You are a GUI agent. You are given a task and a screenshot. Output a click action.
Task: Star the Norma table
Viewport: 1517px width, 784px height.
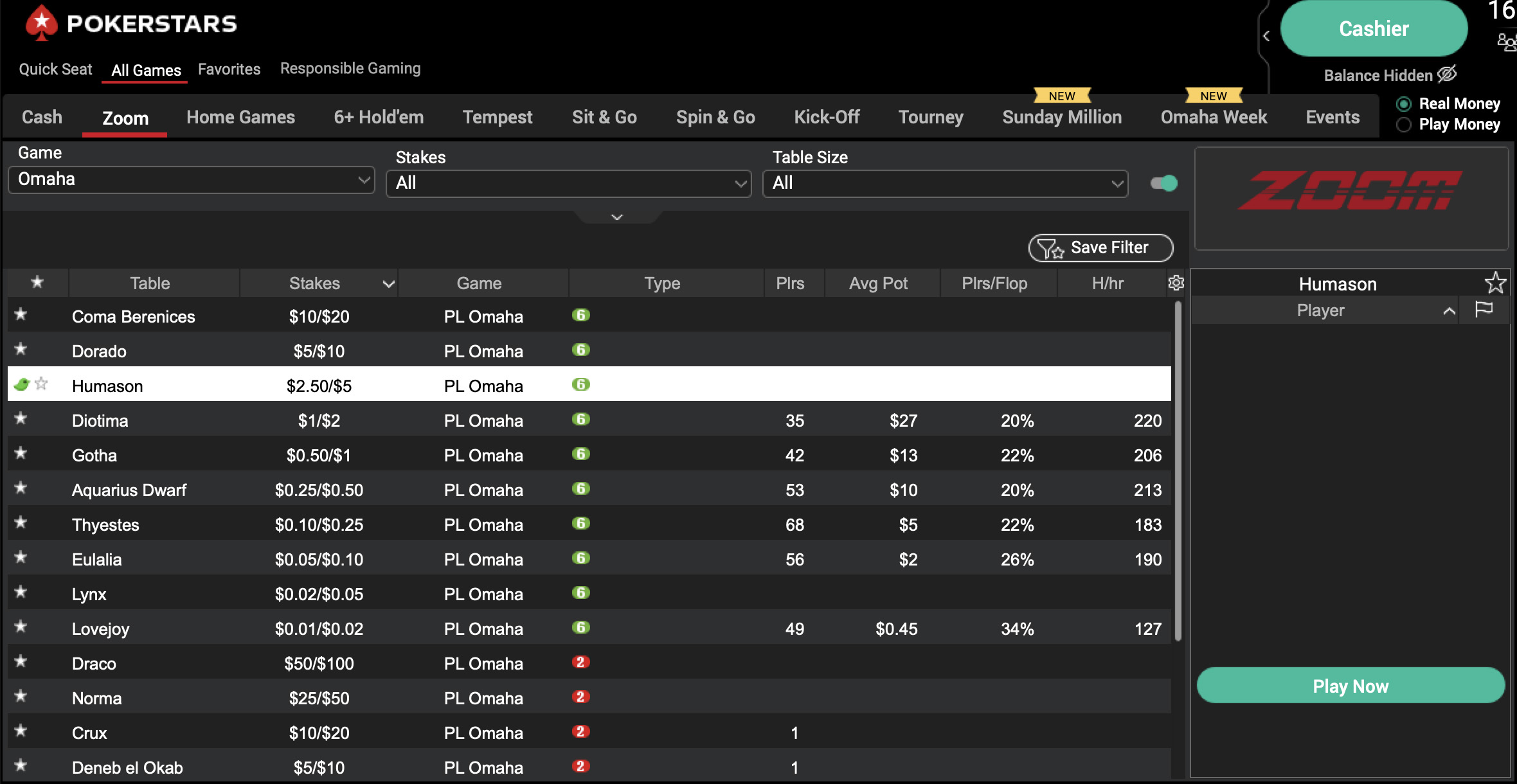(x=21, y=696)
